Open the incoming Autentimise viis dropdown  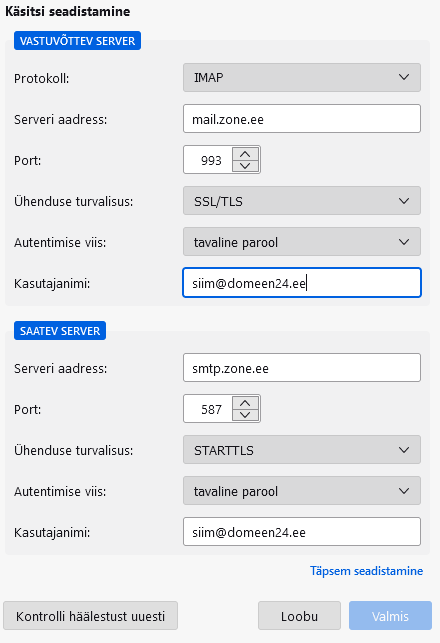point(302,242)
